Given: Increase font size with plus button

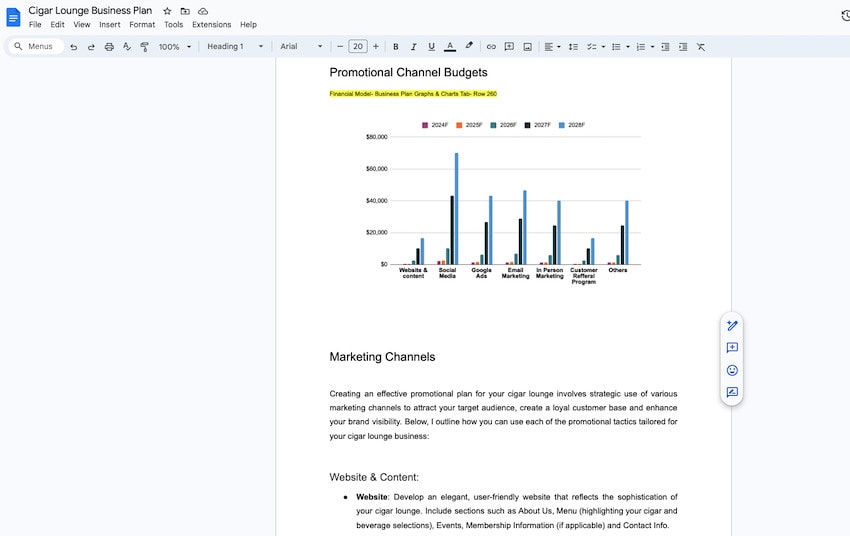Looking at the screenshot, I should [x=376, y=47].
